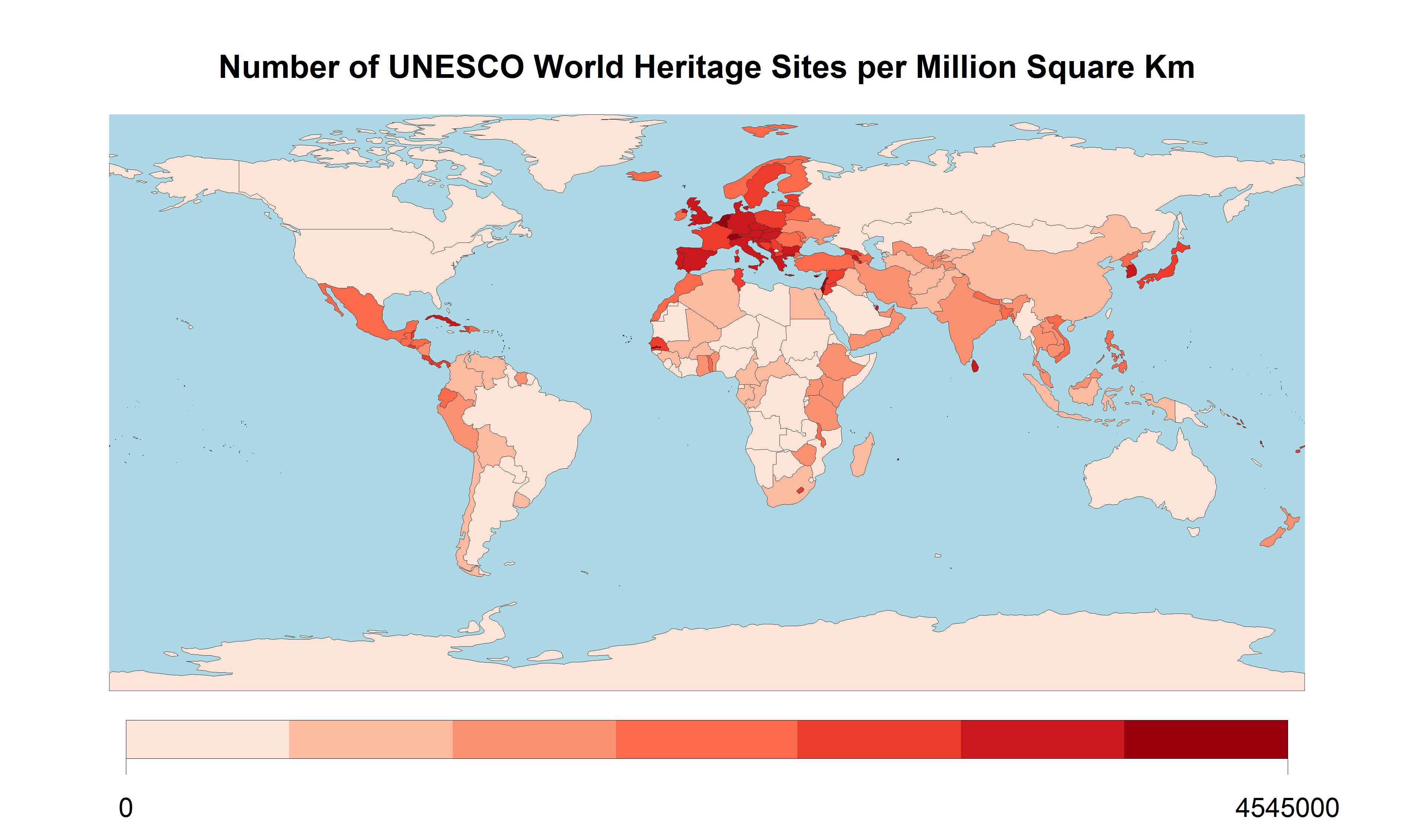Viewport: 1420px width, 840px height.
Task: Select the second light salmon legend band
Action: click(x=371, y=739)
